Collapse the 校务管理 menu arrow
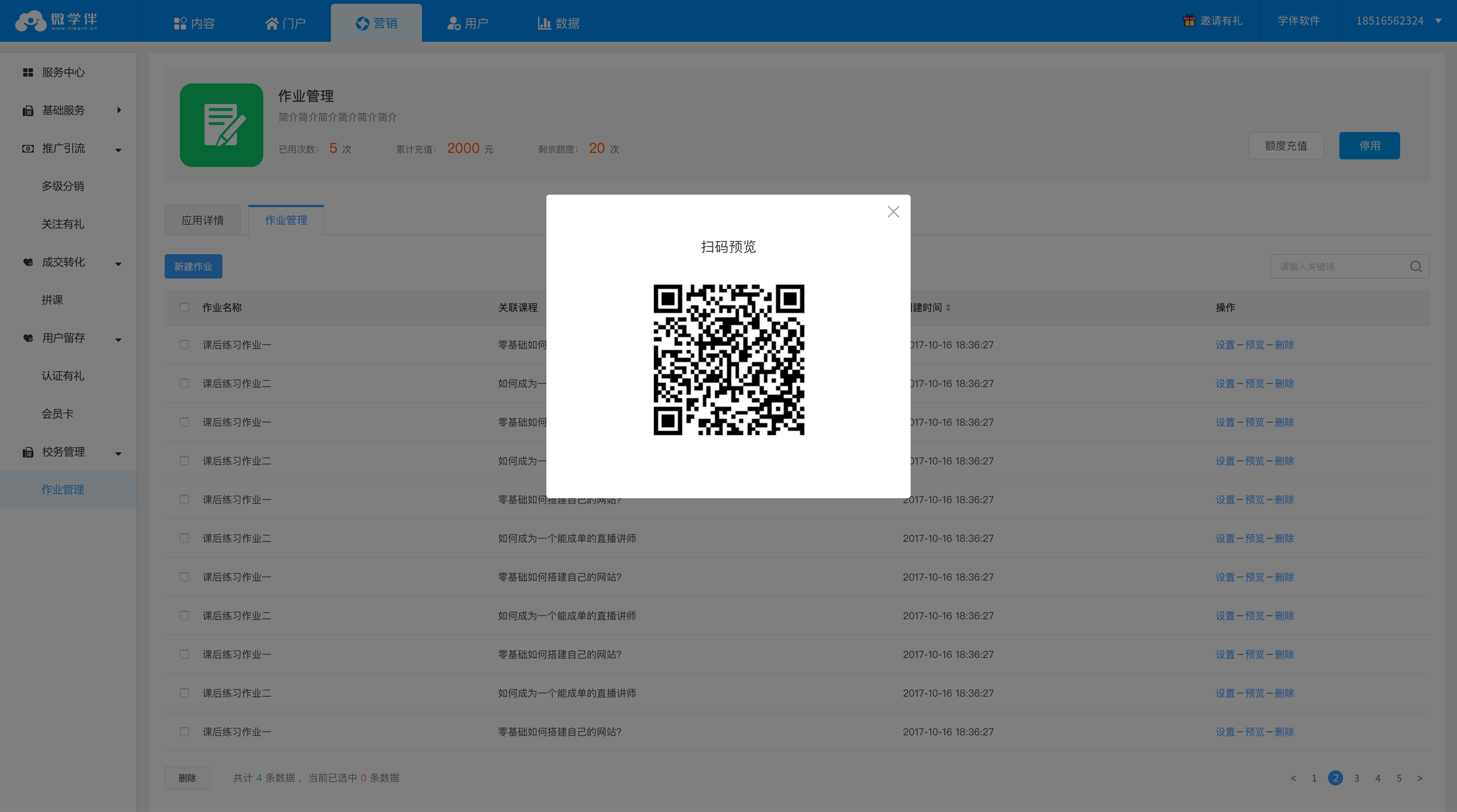Screen dimensions: 1457x812 118,453
